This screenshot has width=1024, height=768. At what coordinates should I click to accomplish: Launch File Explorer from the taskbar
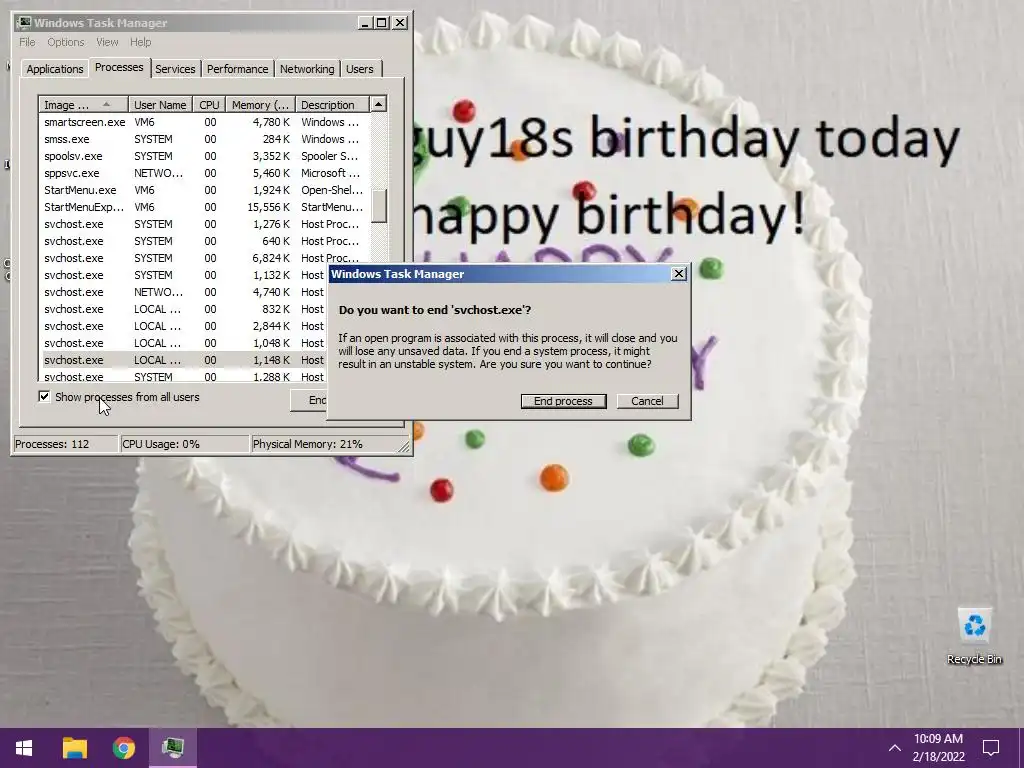74,748
